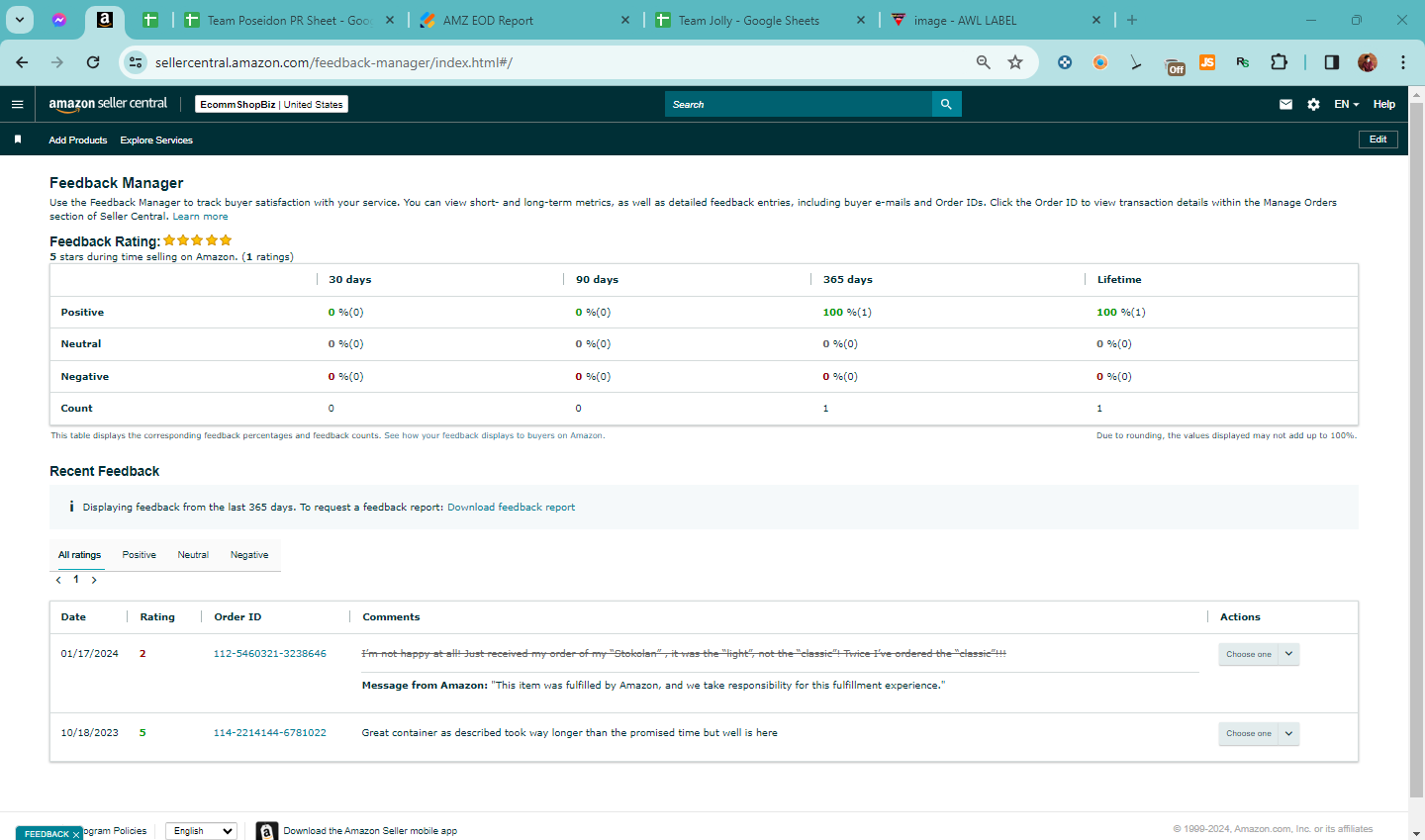Go to the previous feedback page arrow
Viewport: 1425px width, 840px height.
tap(58, 580)
